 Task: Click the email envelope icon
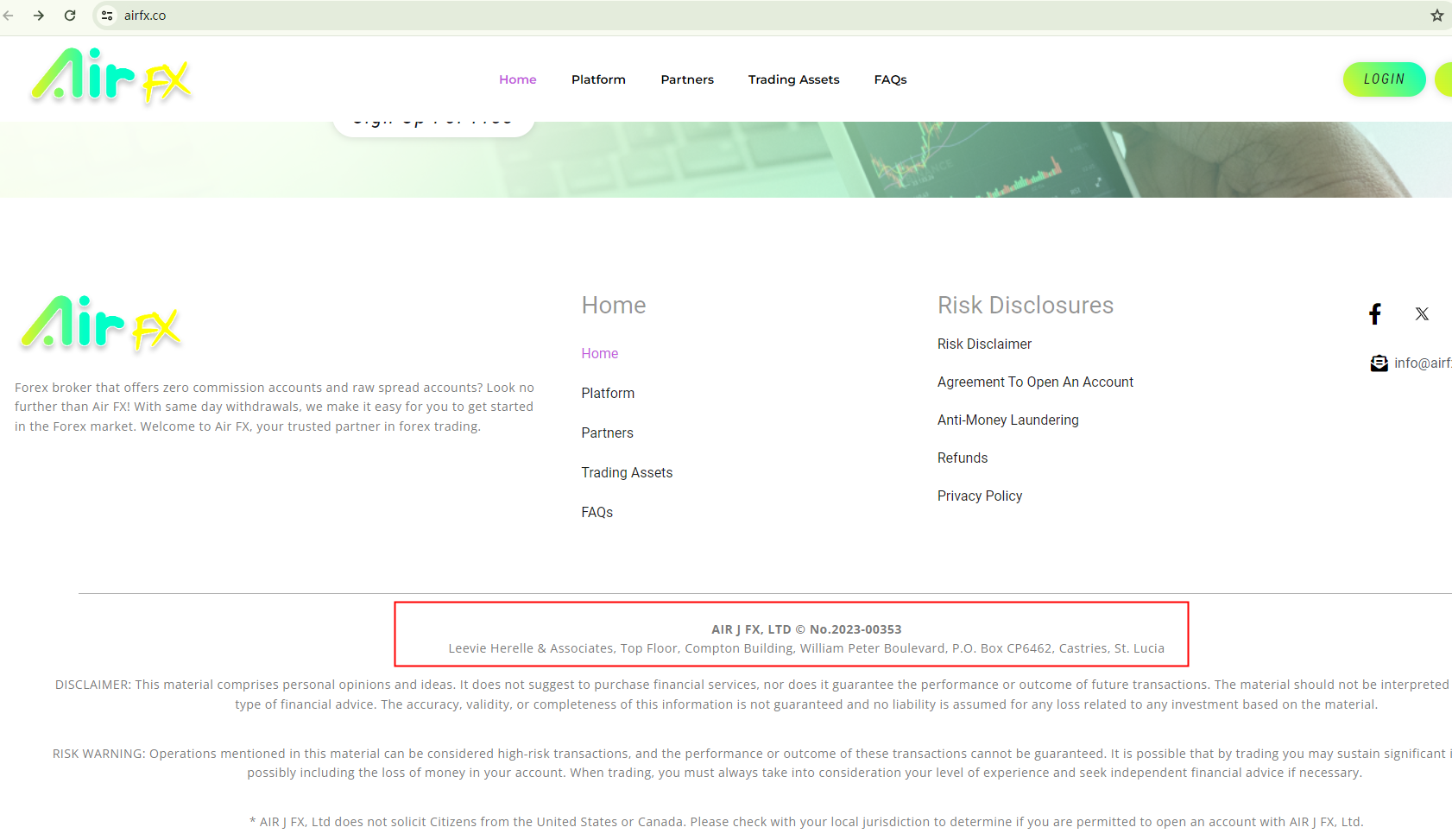(x=1379, y=363)
